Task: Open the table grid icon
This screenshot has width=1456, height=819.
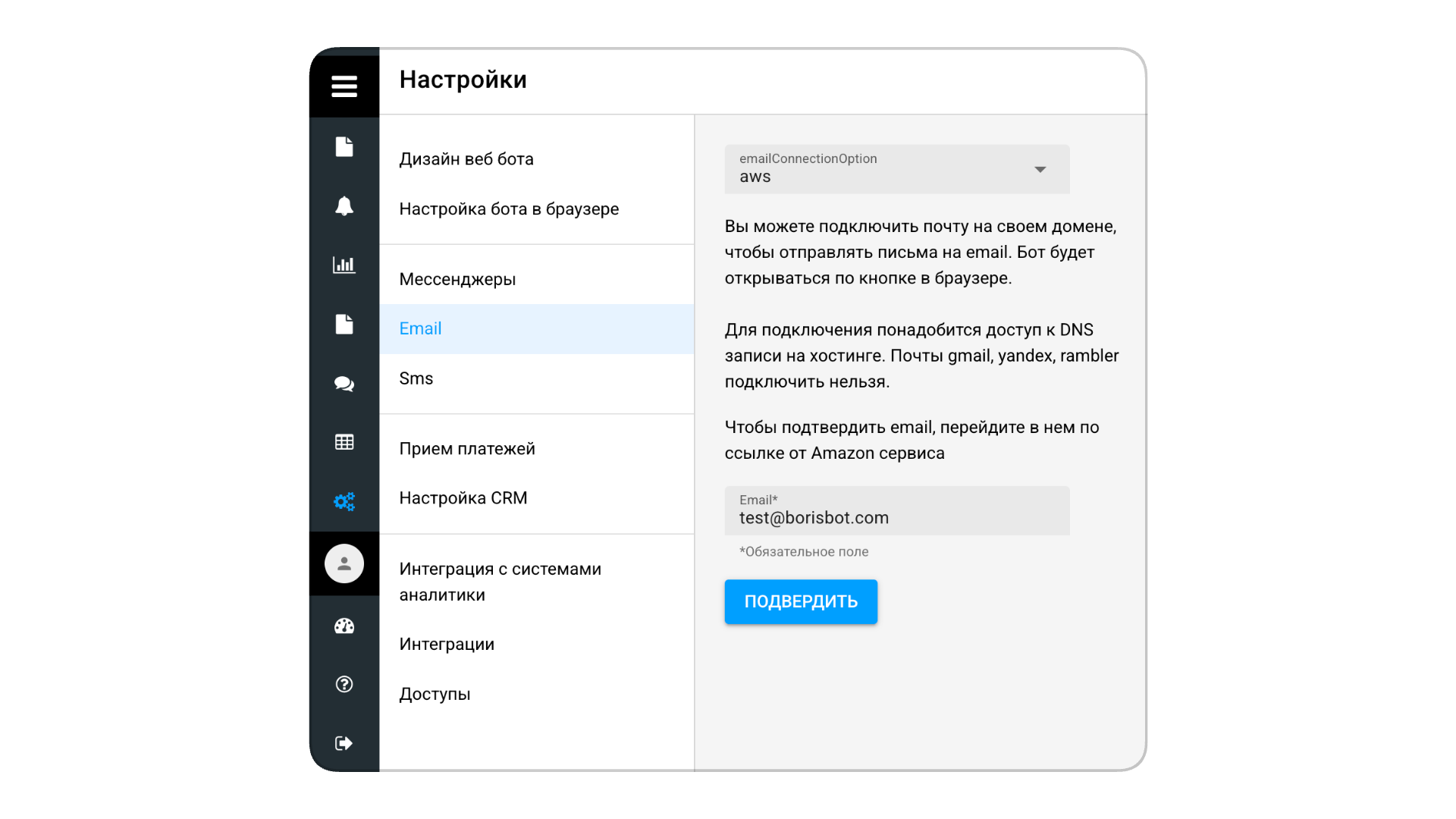Action: 344,442
